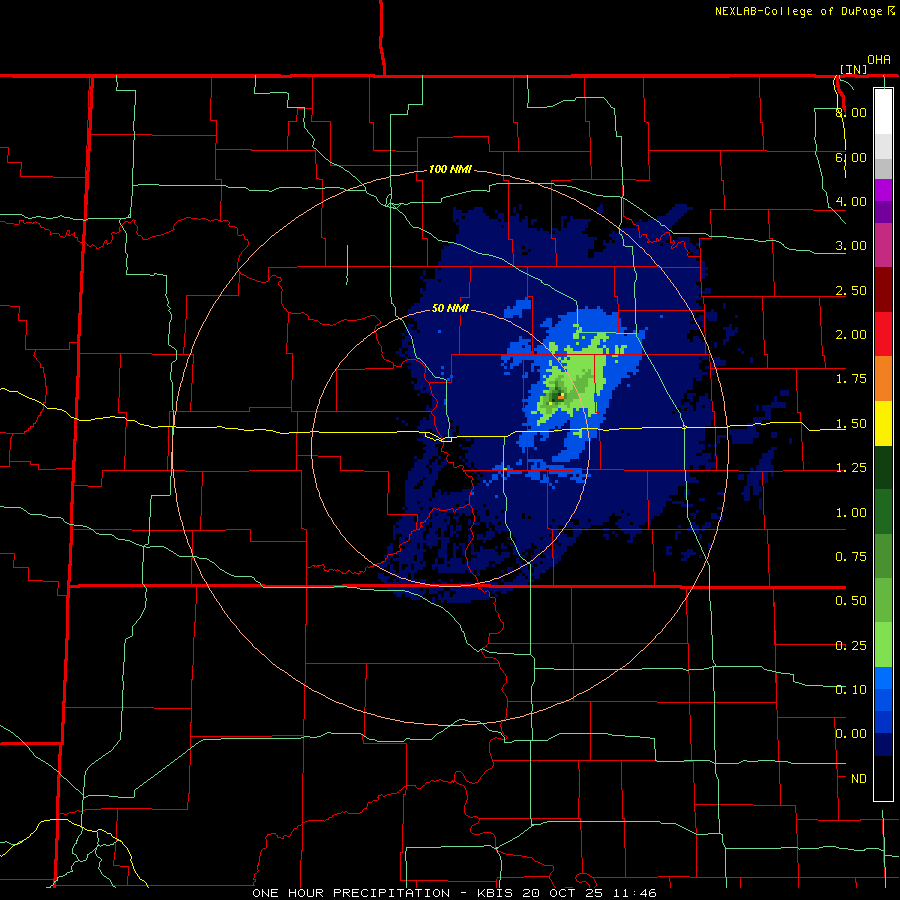
Task: Click the 0.10 legend value
Action: pos(851,690)
